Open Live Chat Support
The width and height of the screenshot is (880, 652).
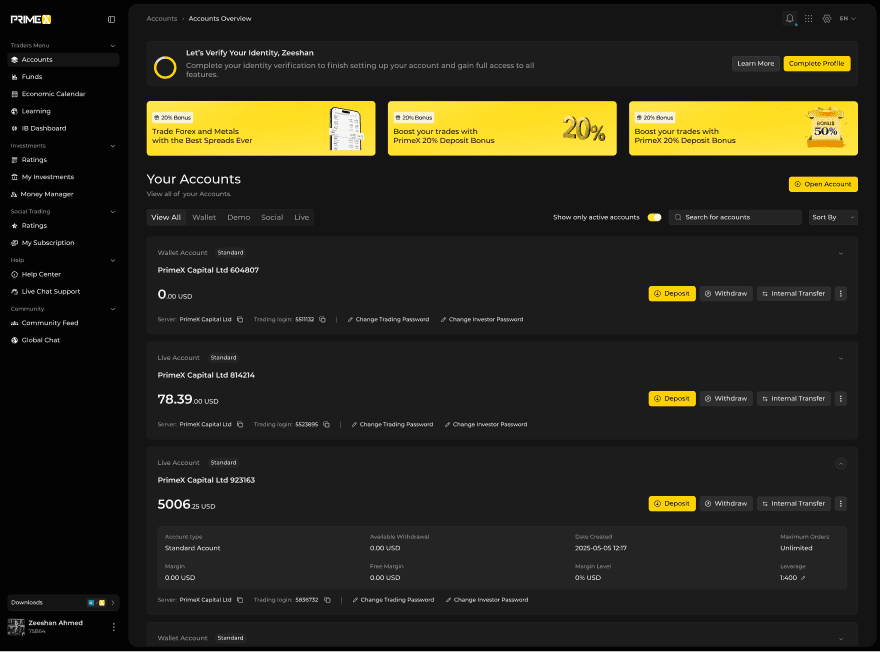tap(63, 291)
